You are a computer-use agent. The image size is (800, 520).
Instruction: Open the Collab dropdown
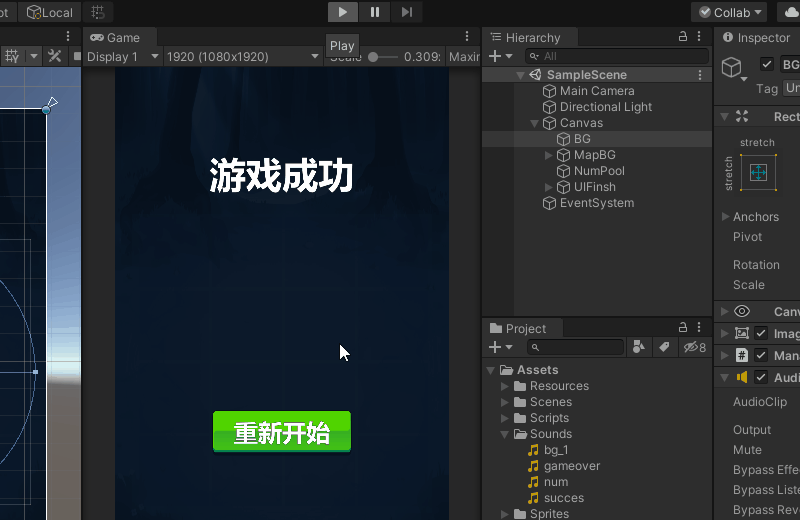[729, 12]
